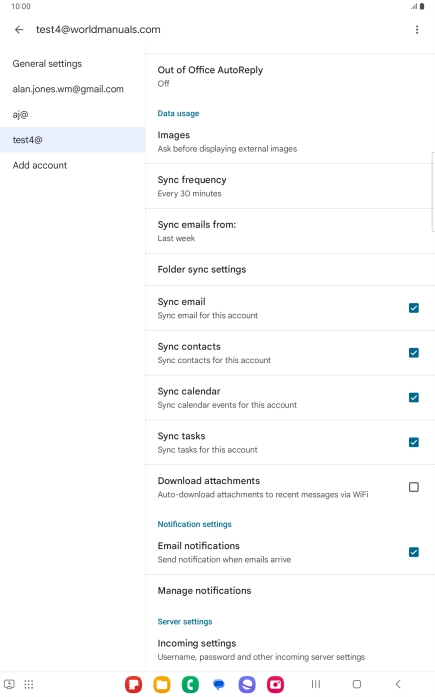Open the green phone app in the dock
Viewport: 435px width, 697px height.
pos(190,684)
